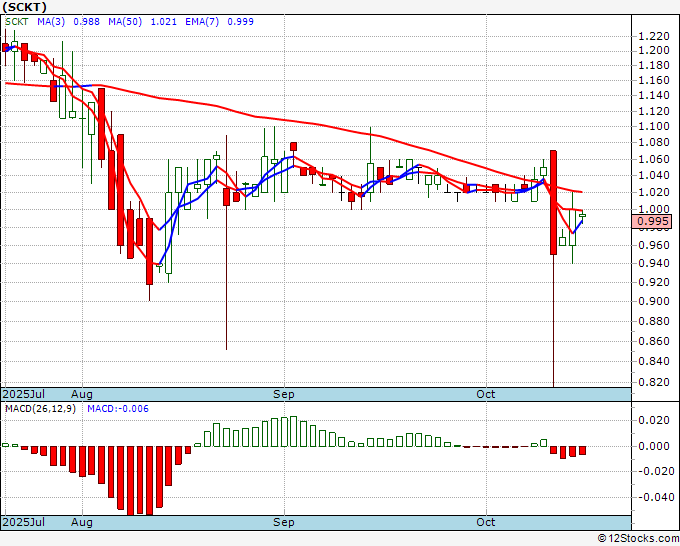Click the (SCKT) chart title
This screenshot has height=546, width=680.
tap(25, 7)
